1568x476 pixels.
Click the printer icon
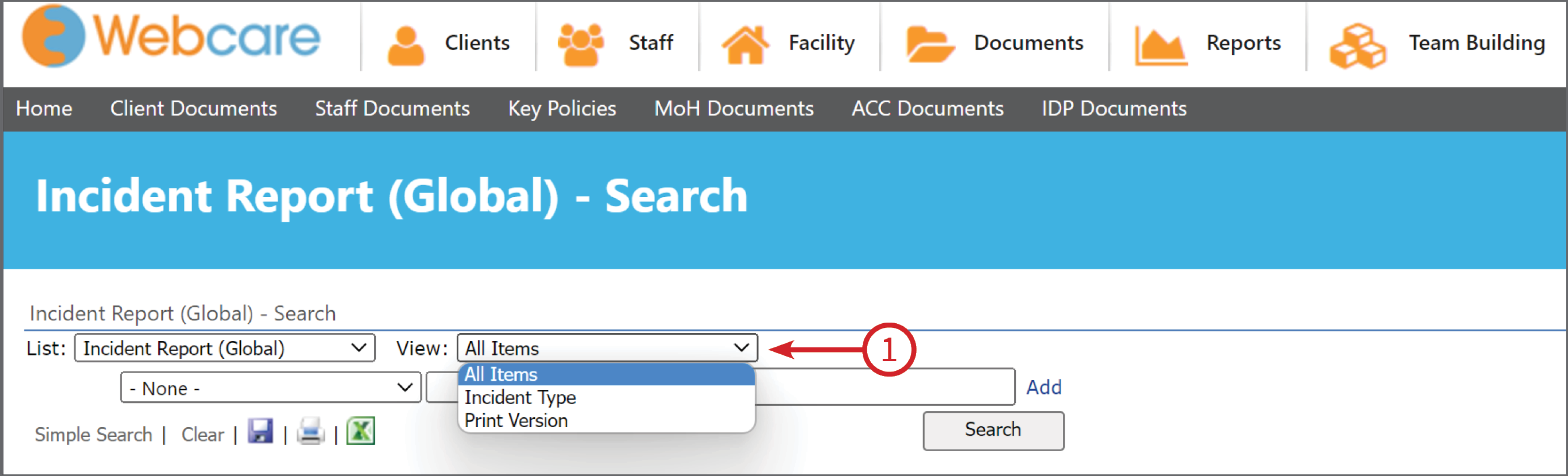pyautogui.click(x=311, y=431)
